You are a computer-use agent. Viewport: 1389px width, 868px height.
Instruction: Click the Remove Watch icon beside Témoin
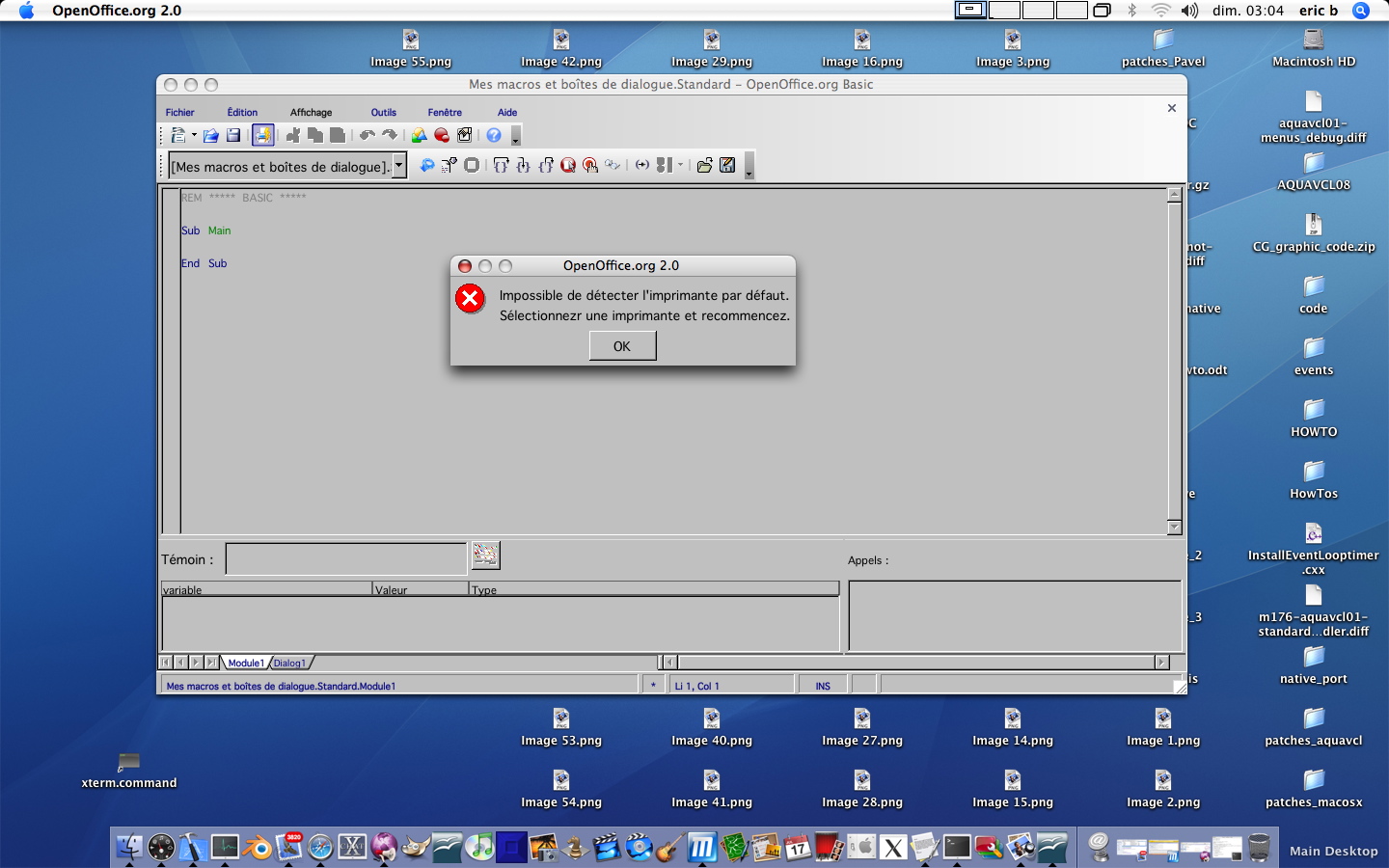tap(485, 555)
